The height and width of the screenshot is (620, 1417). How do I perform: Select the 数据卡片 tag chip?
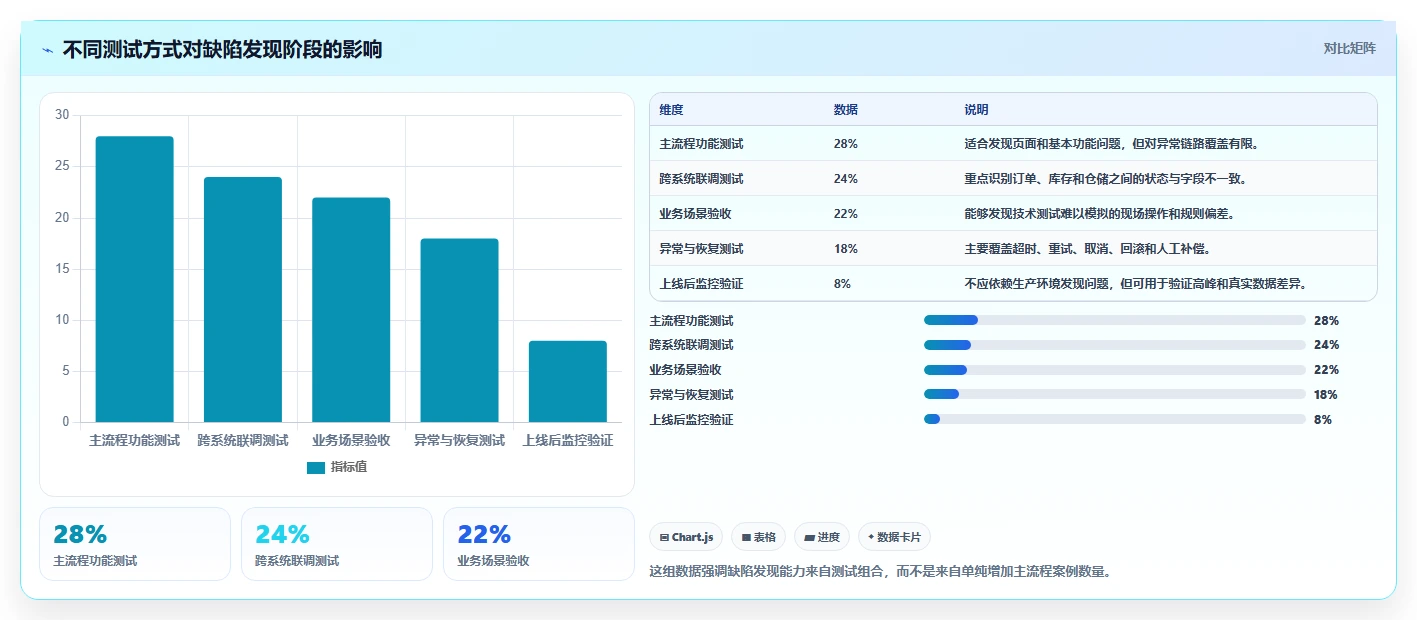click(x=894, y=537)
